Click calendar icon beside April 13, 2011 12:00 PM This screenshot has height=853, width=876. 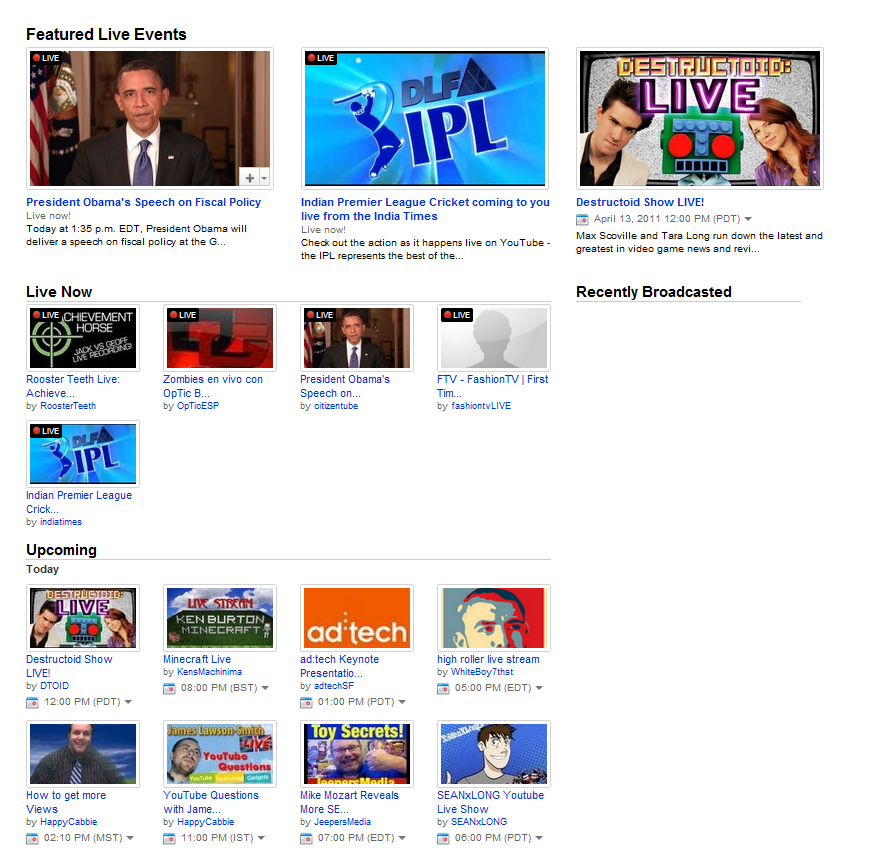coord(582,219)
